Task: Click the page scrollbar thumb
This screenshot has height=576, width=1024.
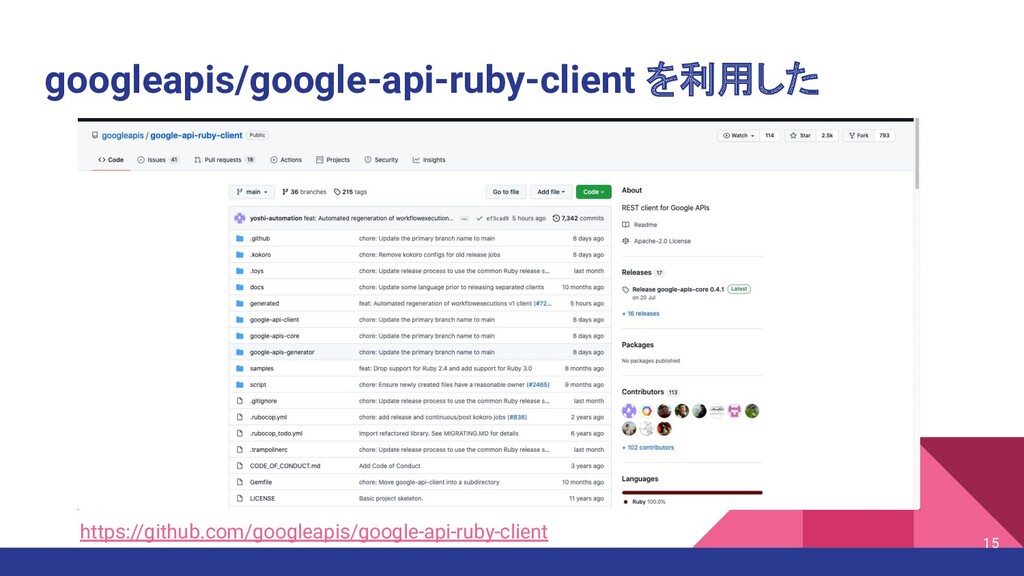Action: pos(917,155)
